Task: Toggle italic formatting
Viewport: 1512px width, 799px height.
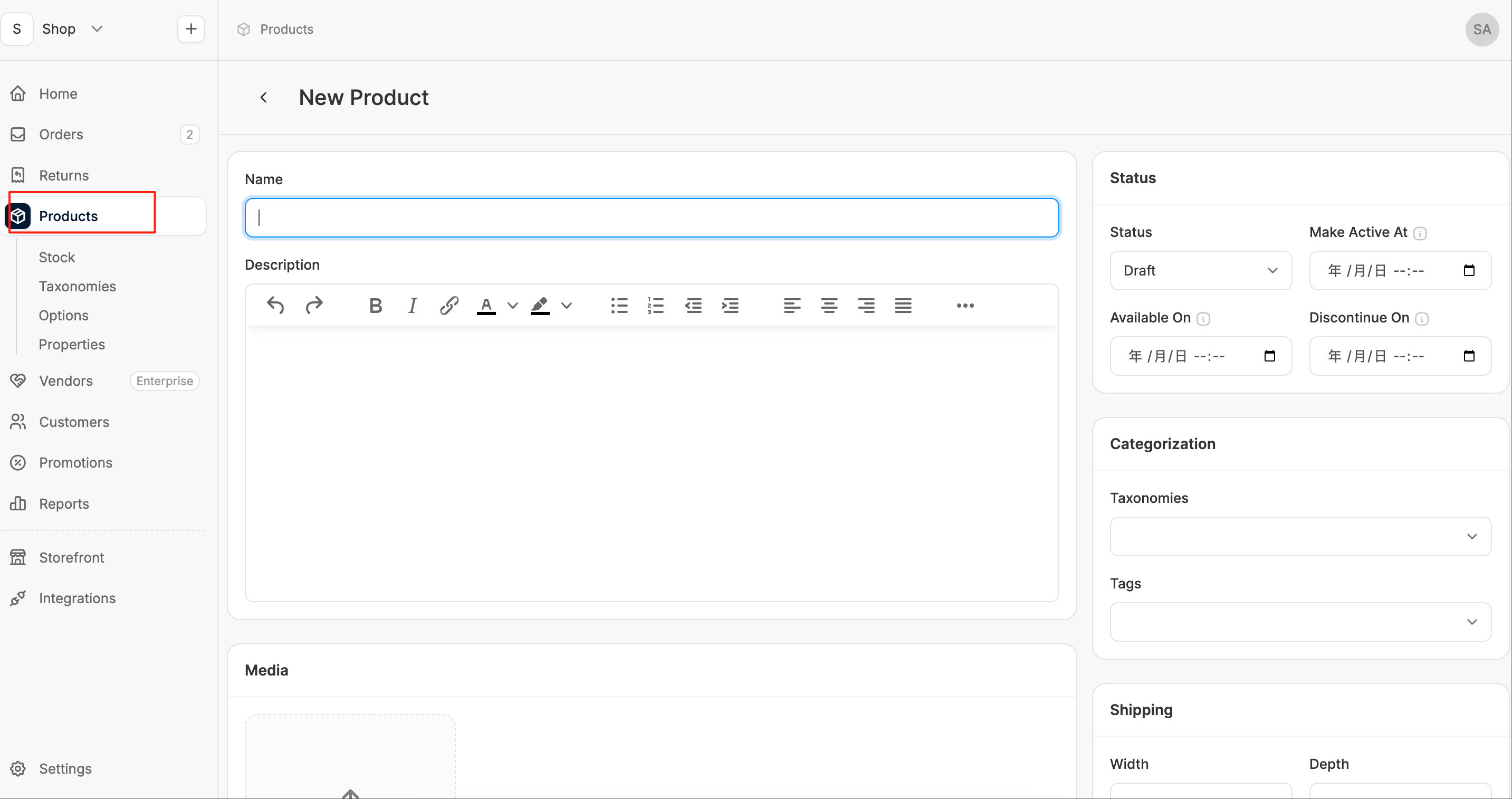Action: (x=413, y=305)
